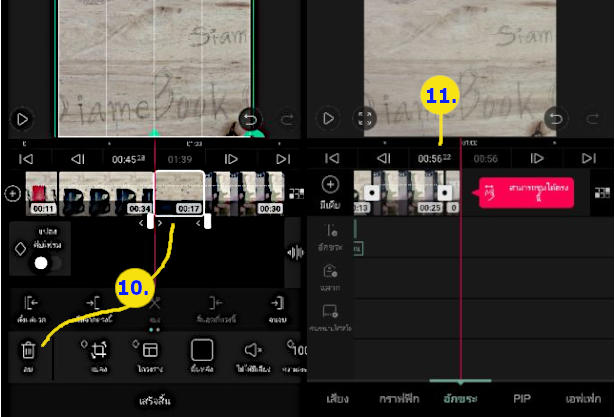615x417 pixels.
Task: Jump to timeline end in right screen
Action: (x=589, y=158)
